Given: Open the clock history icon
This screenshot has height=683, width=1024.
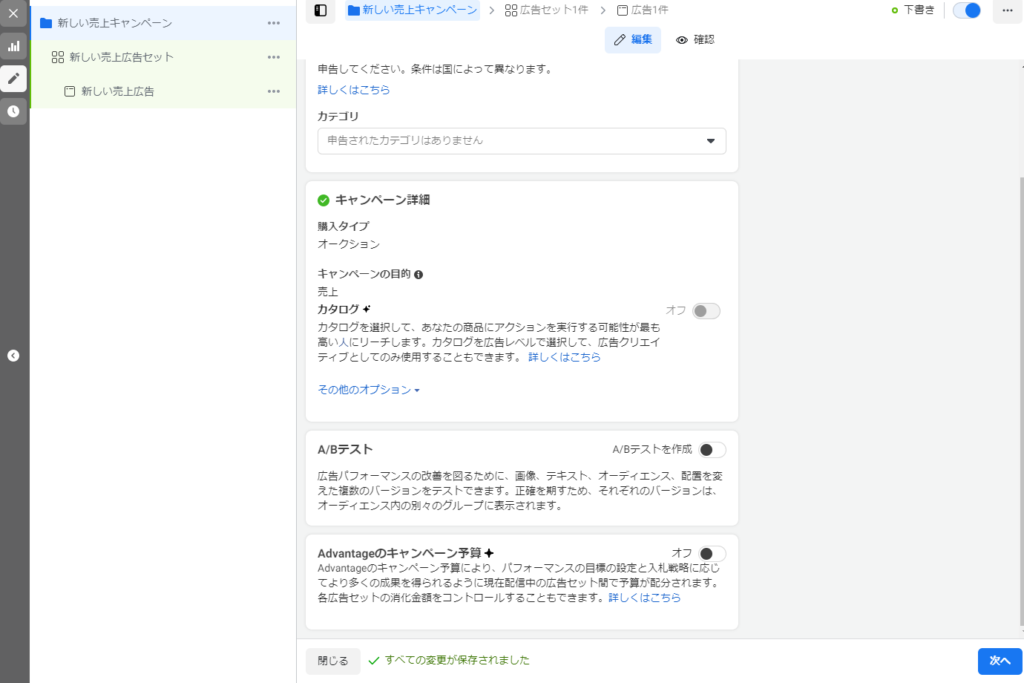Looking at the screenshot, I should pos(13,111).
